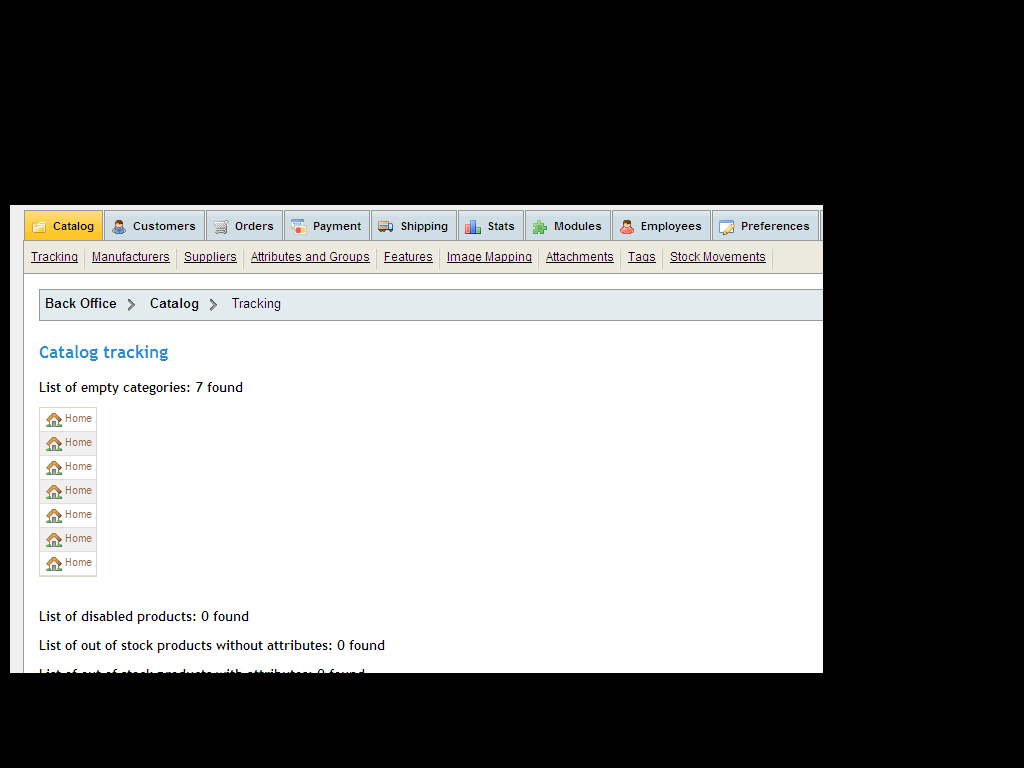Open the Modules tab

pyautogui.click(x=568, y=226)
